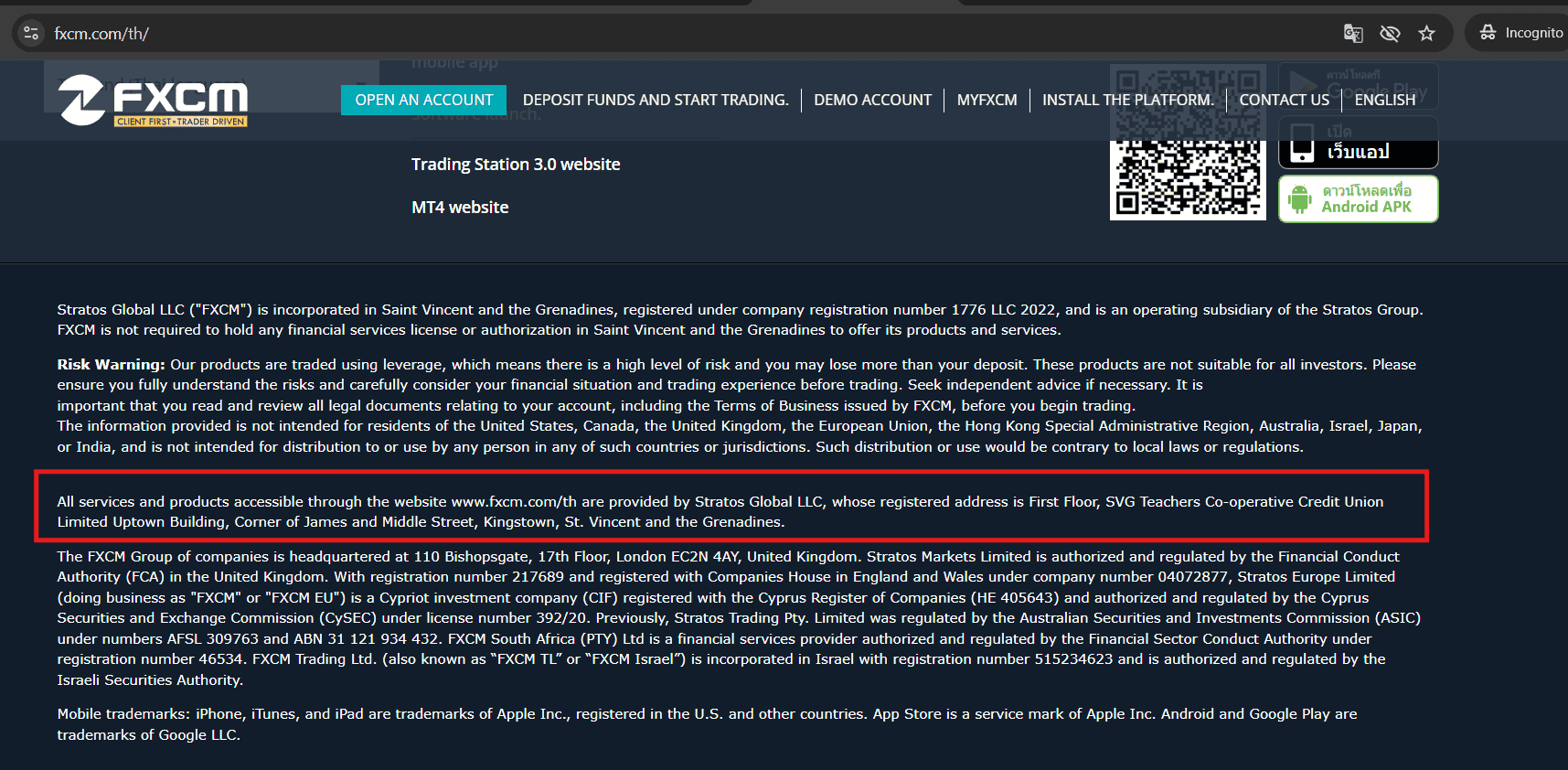Bookmark this page with the star icon

click(x=1426, y=34)
